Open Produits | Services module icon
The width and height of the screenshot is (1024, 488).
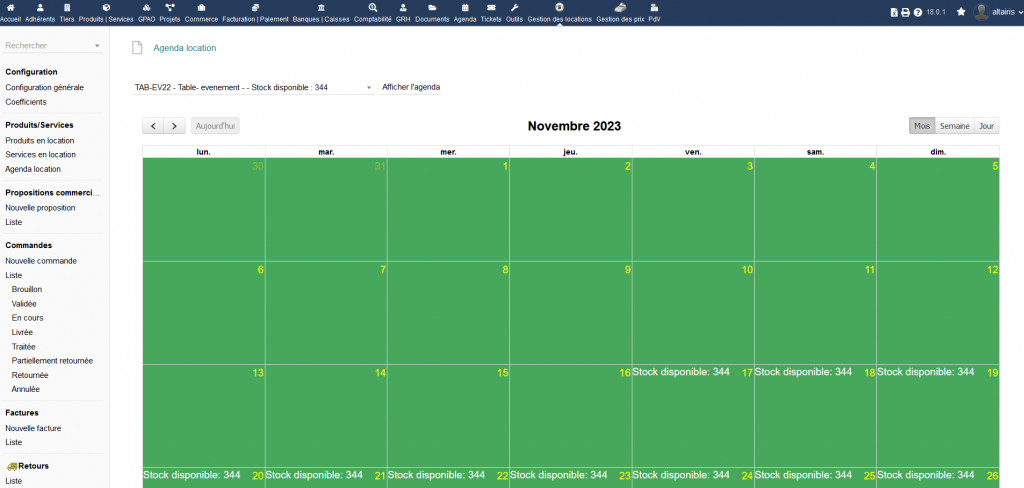point(106,8)
